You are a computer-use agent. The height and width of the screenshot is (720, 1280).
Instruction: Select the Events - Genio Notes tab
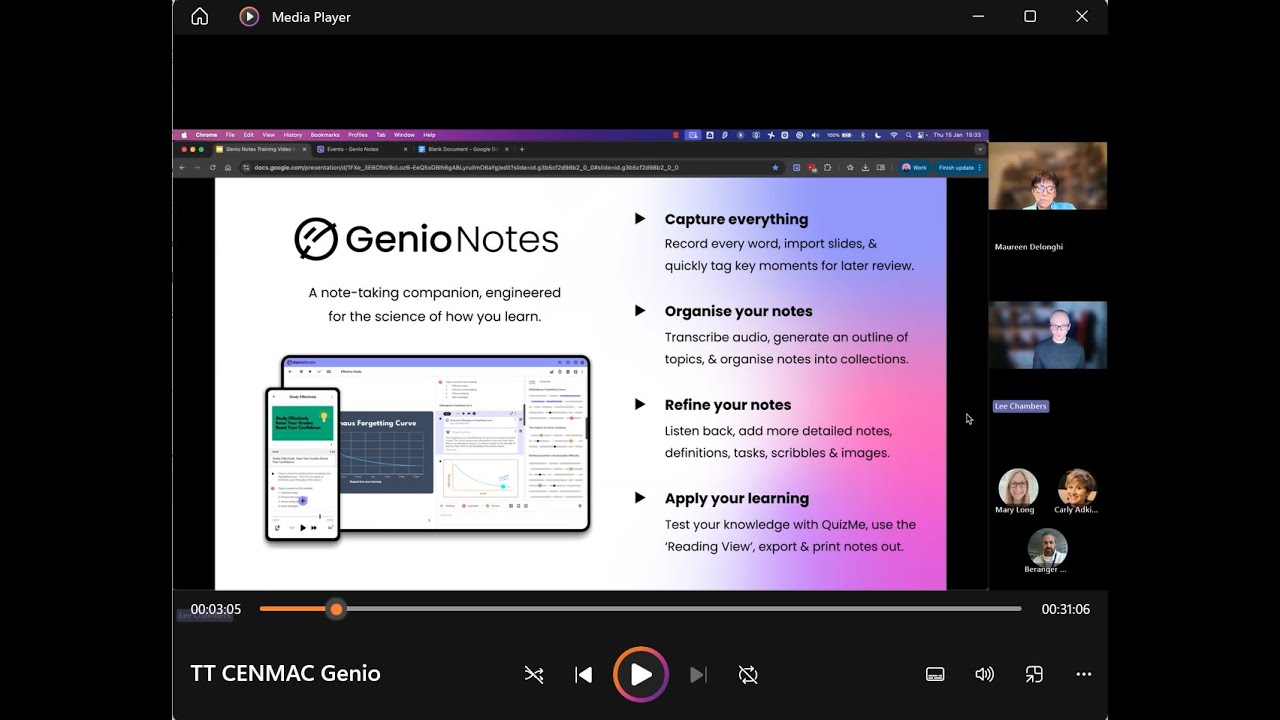coord(361,149)
